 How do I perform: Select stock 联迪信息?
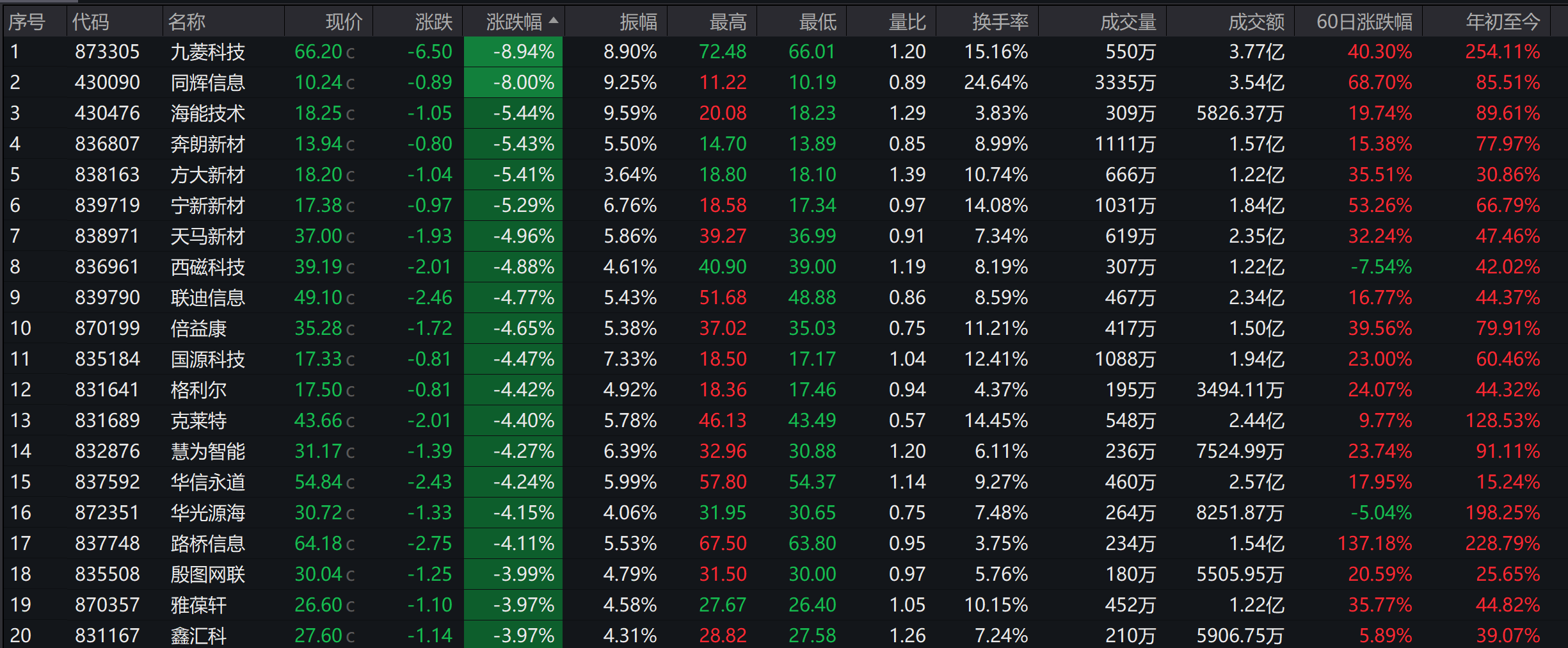click(208, 298)
